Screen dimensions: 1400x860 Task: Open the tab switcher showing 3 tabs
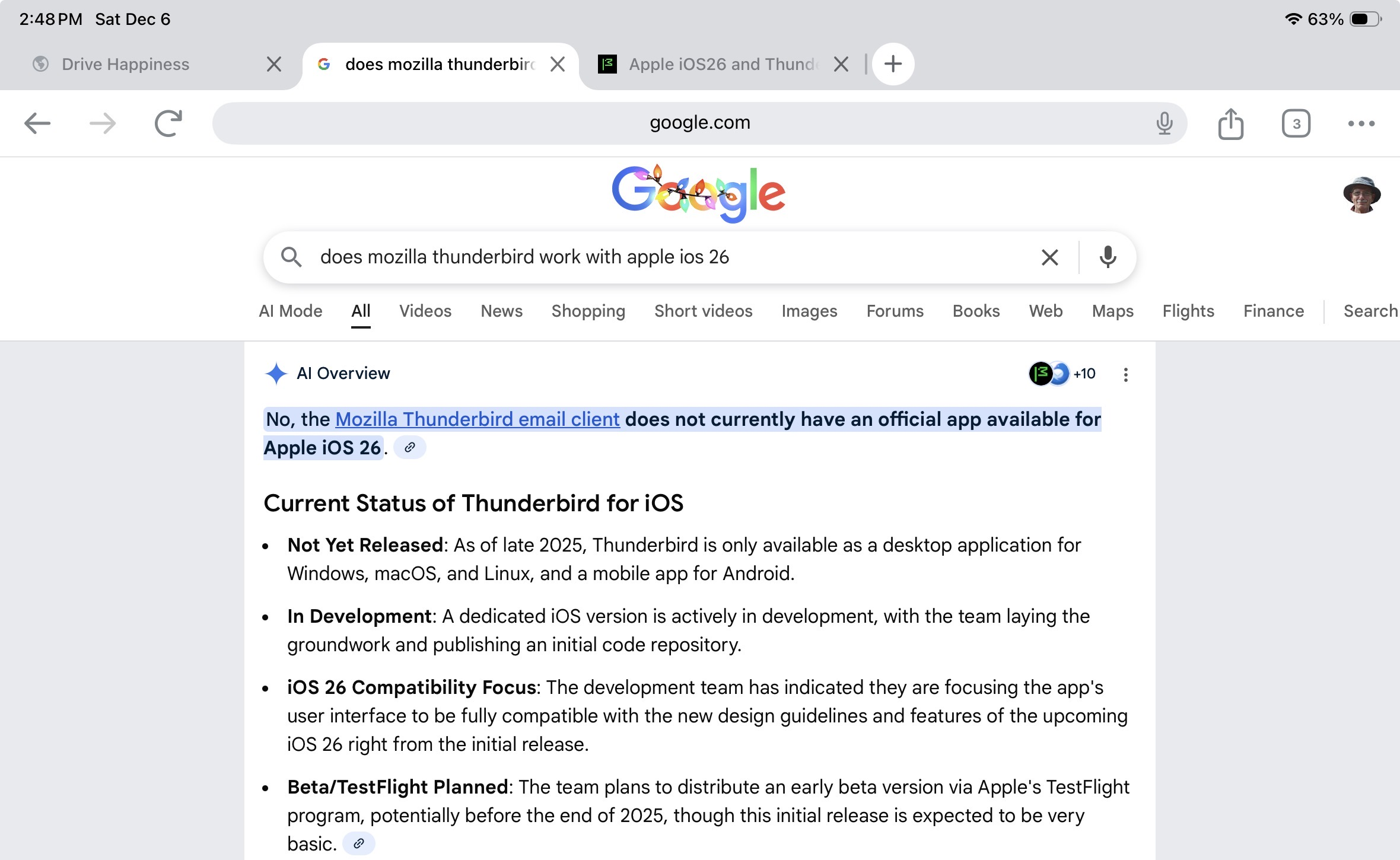click(x=1296, y=124)
